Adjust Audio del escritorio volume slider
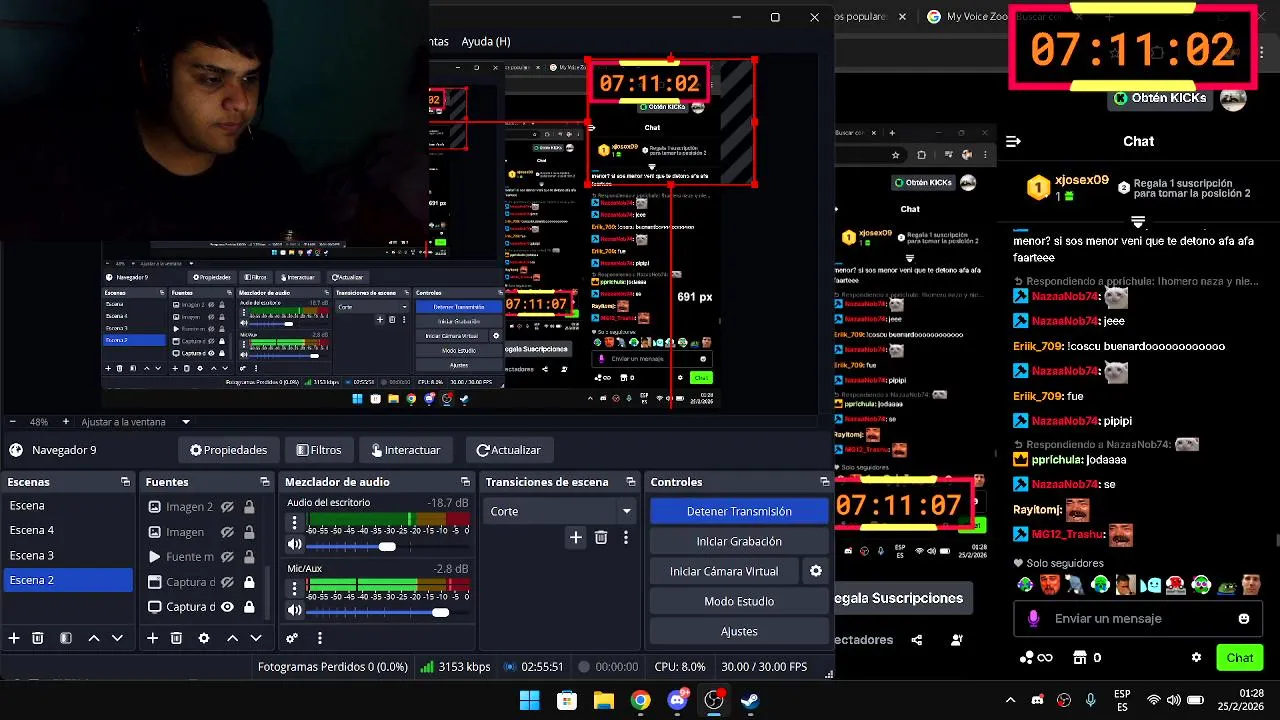This screenshot has height=720, width=1280. [387, 546]
